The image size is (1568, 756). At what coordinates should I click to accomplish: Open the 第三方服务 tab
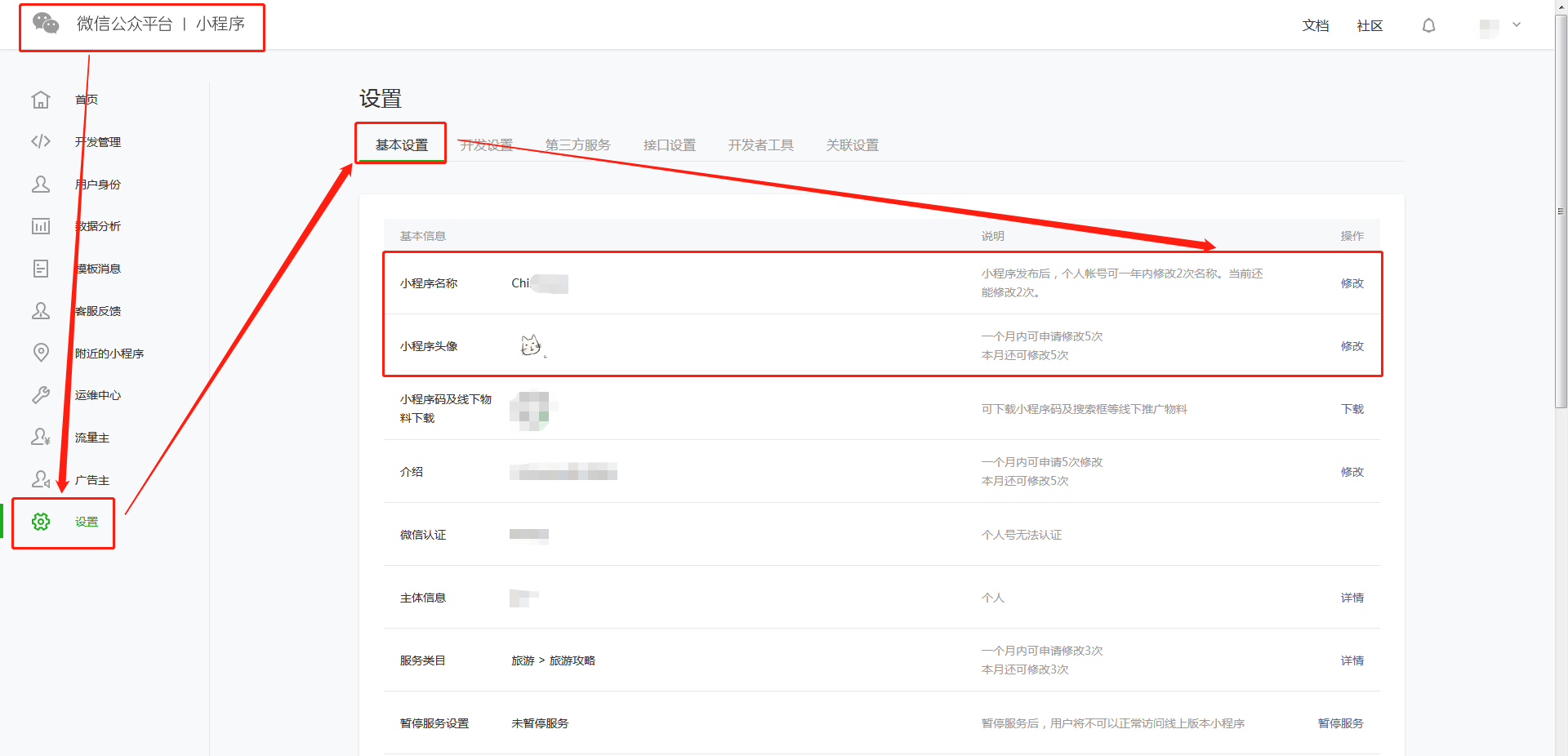click(577, 145)
